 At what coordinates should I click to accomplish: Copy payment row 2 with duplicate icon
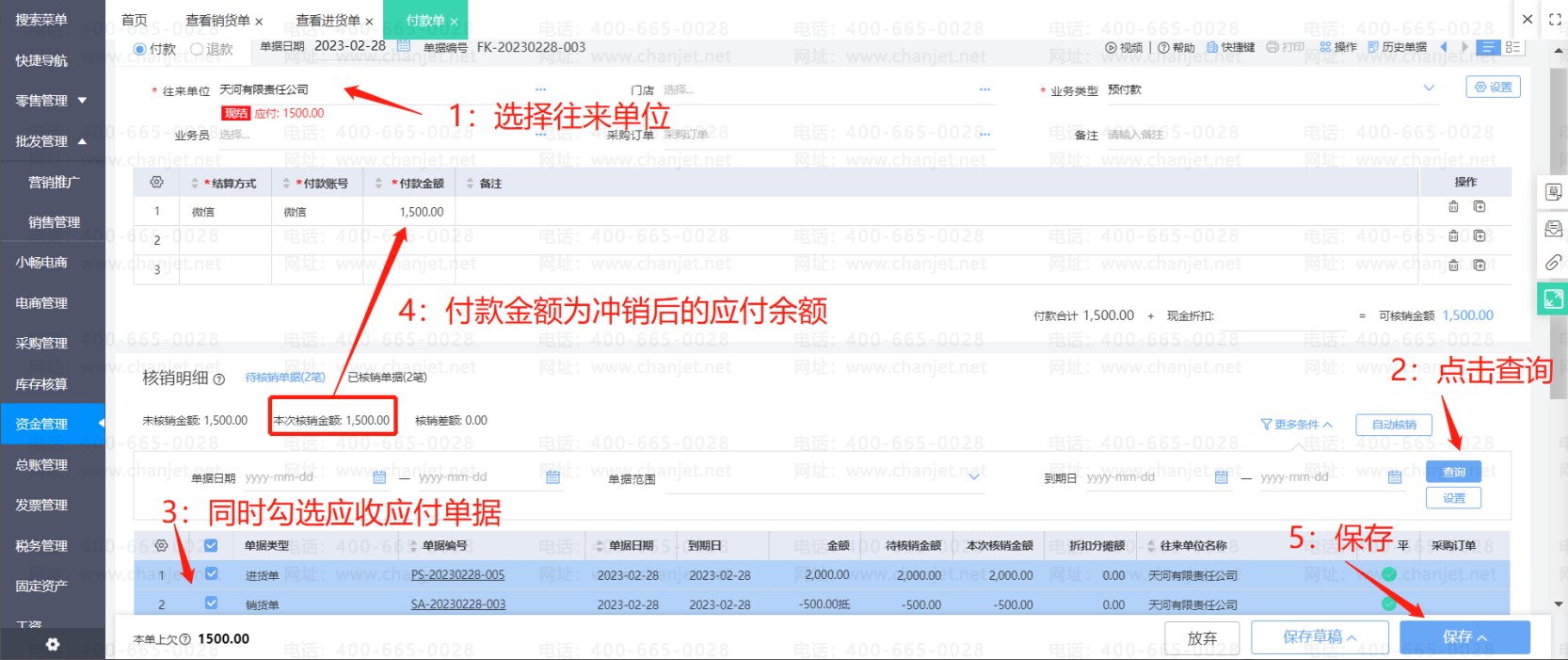[x=1480, y=236]
